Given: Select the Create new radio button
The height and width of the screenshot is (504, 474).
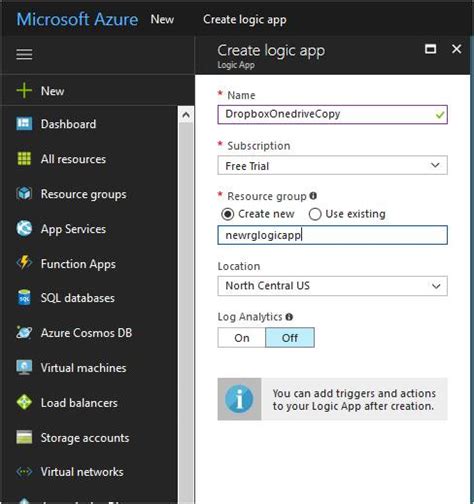Looking at the screenshot, I should coord(228,214).
